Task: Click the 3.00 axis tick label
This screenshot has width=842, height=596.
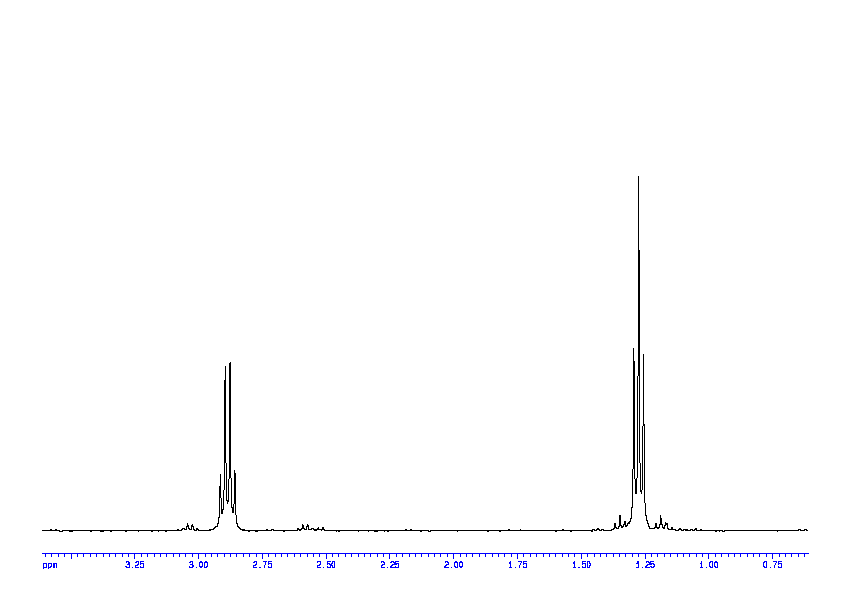Action: (199, 565)
